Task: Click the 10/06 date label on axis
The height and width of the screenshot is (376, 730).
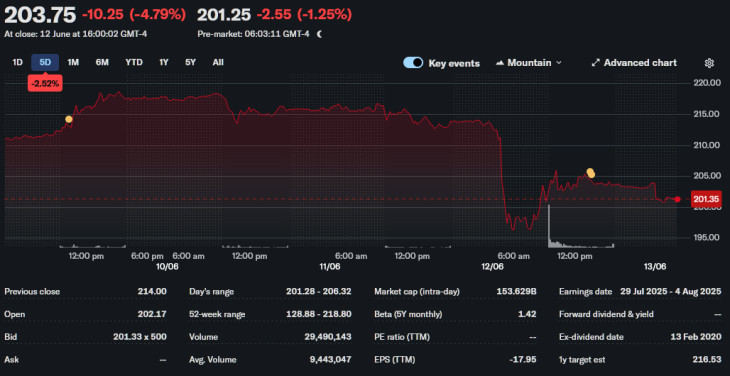Action: pyautogui.click(x=167, y=267)
